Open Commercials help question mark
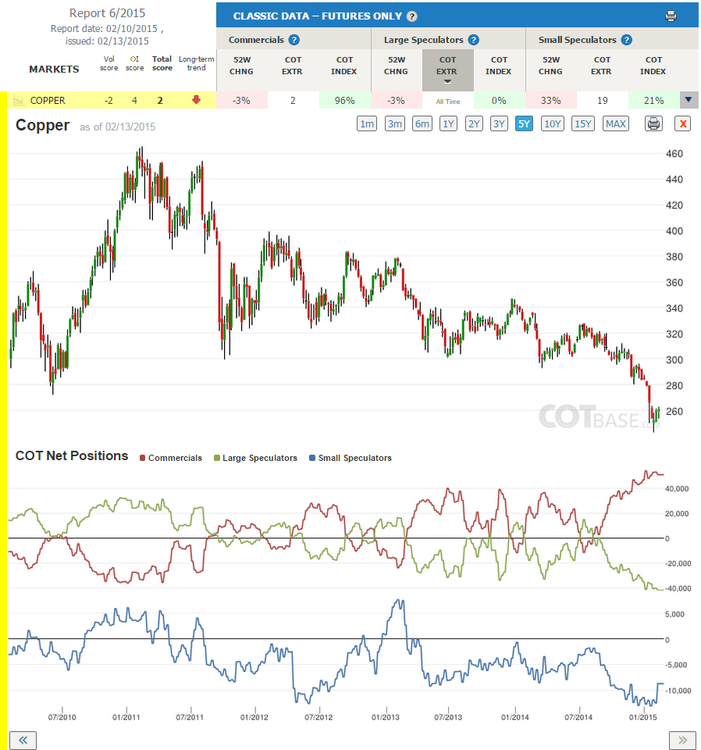 pos(294,40)
